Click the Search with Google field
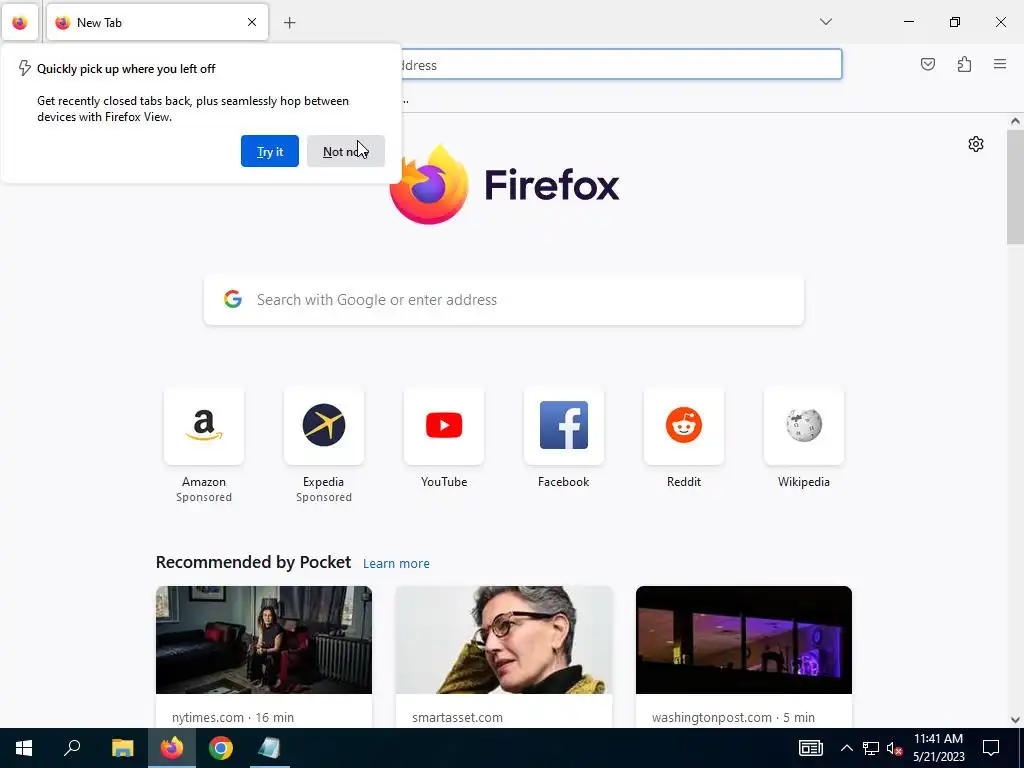The width and height of the screenshot is (1024, 768). (504, 300)
